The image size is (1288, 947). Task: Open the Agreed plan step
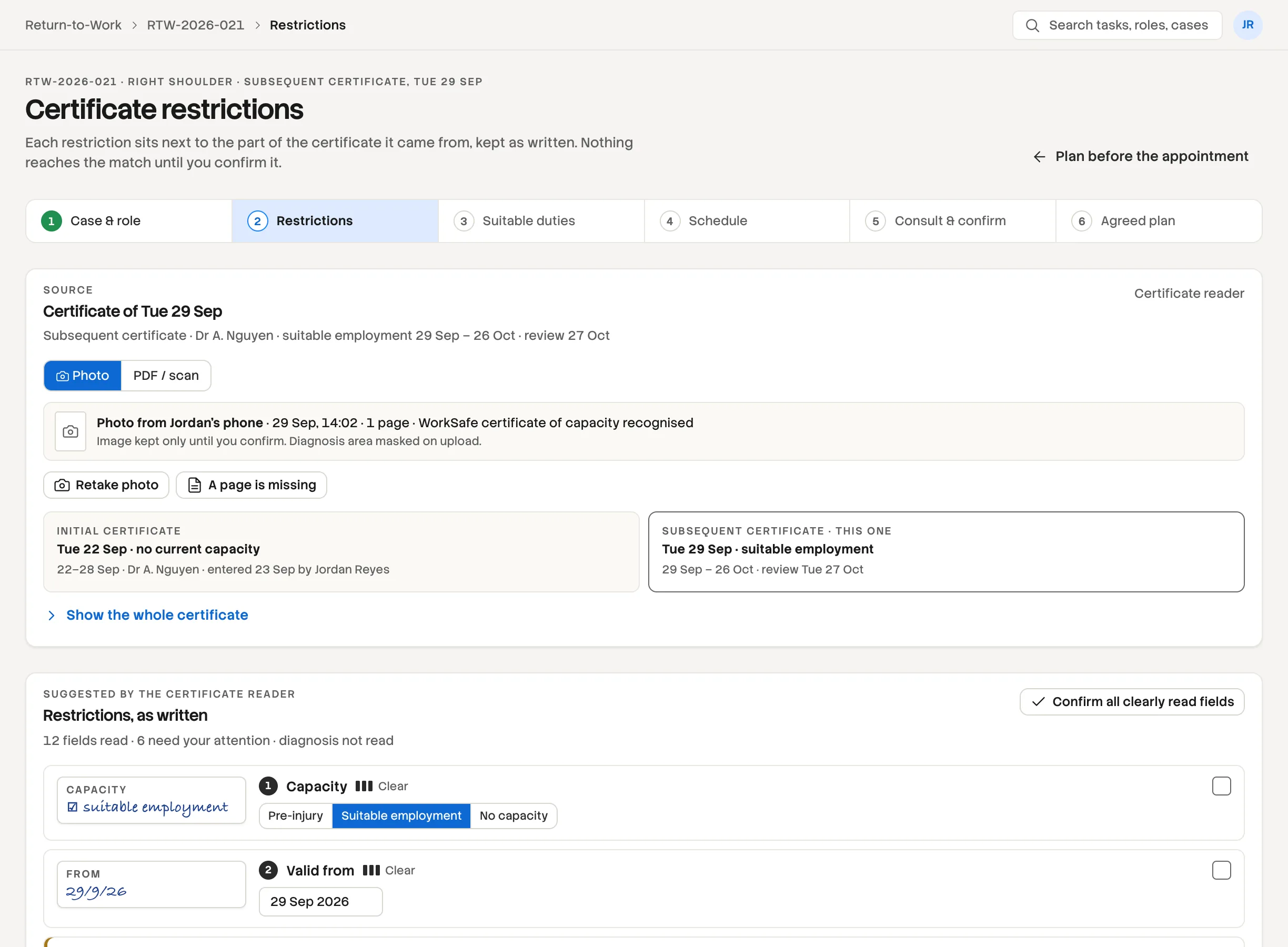click(x=1159, y=220)
